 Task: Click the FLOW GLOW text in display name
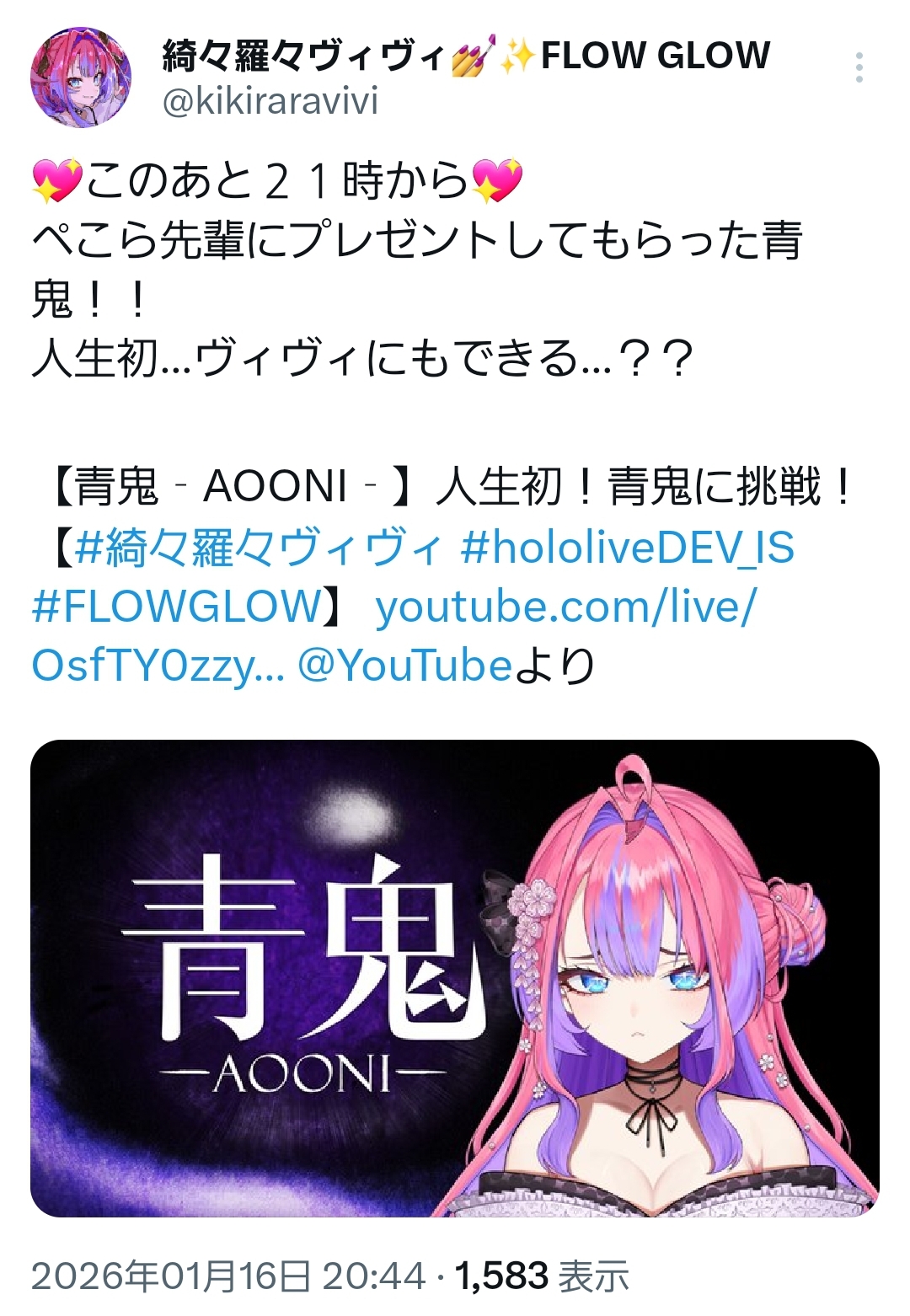(x=655, y=56)
